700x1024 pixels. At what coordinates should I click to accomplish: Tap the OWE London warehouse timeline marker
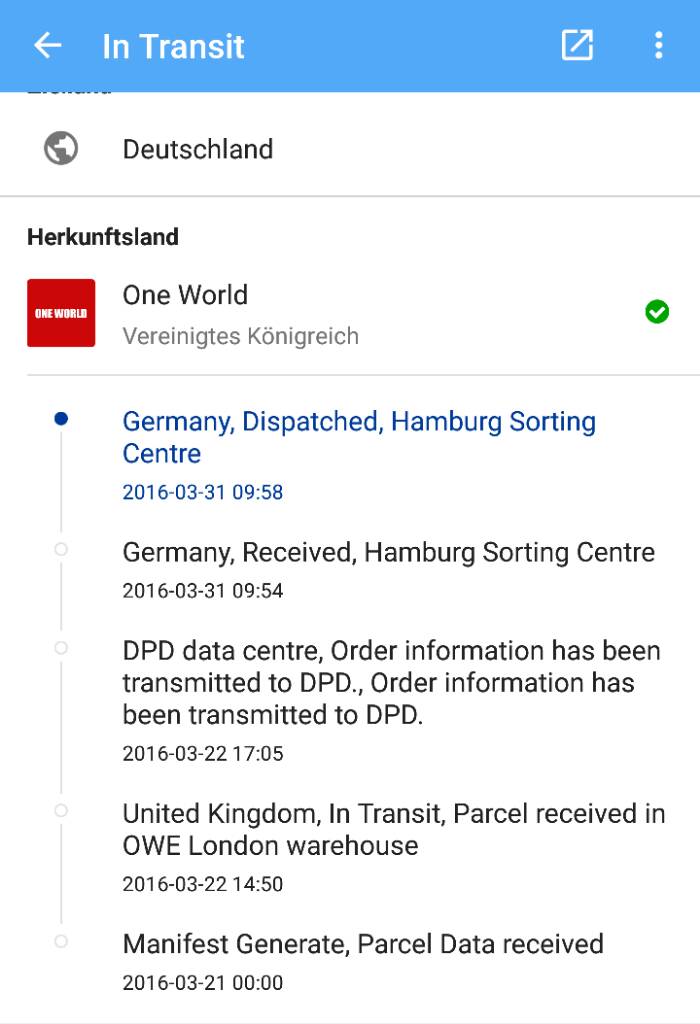coord(61,810)
